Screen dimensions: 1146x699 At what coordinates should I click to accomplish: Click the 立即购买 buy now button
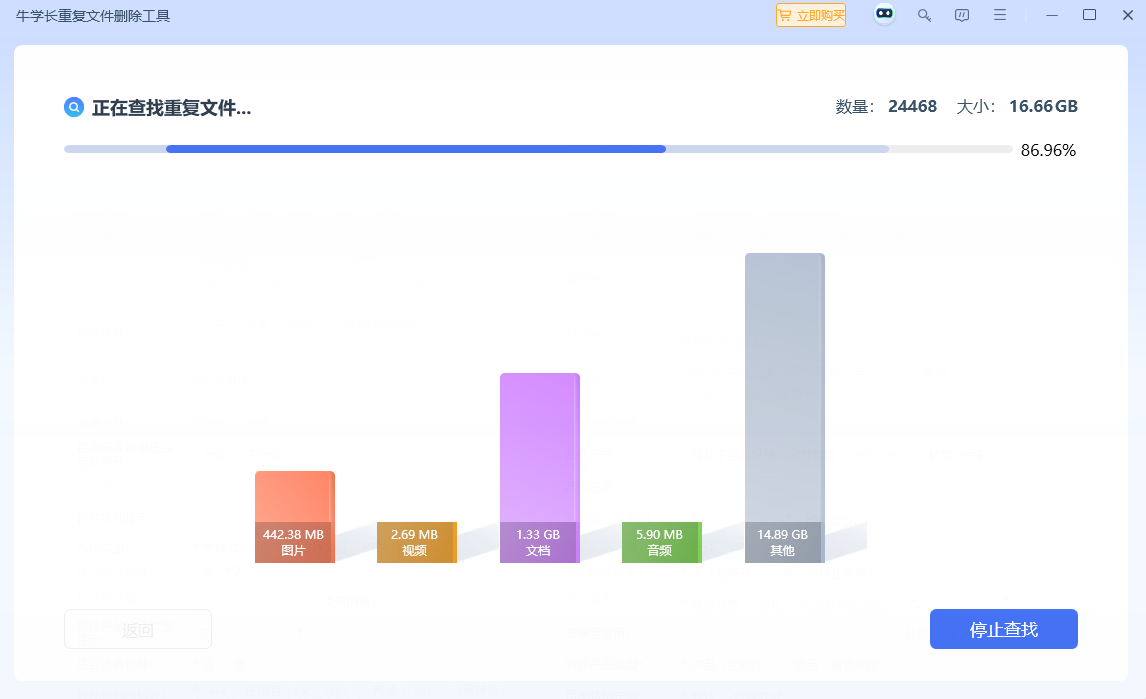pos(811,15)
